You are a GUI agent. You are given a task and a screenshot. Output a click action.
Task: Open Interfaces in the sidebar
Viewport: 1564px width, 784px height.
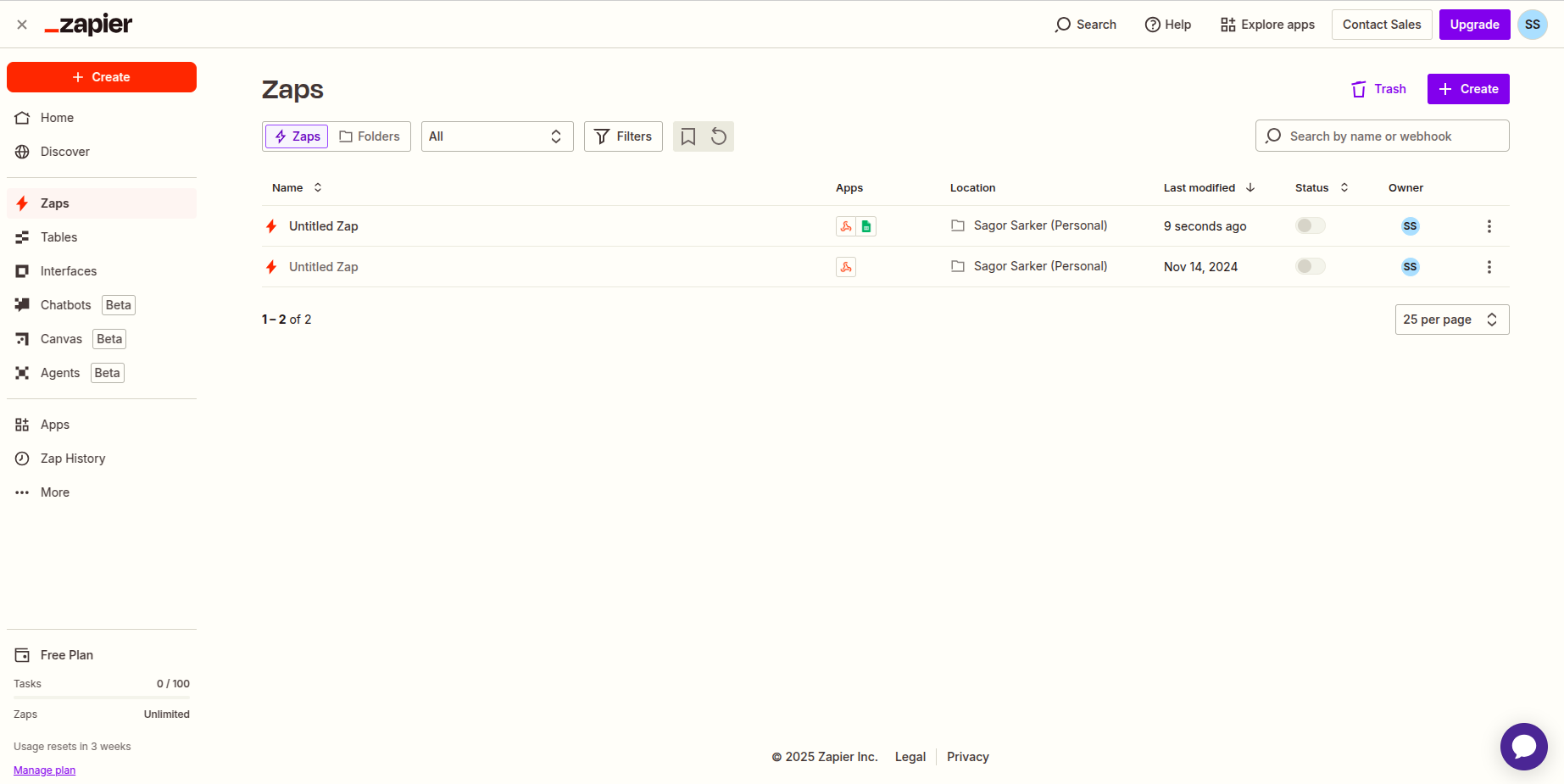tap(102, 271)
